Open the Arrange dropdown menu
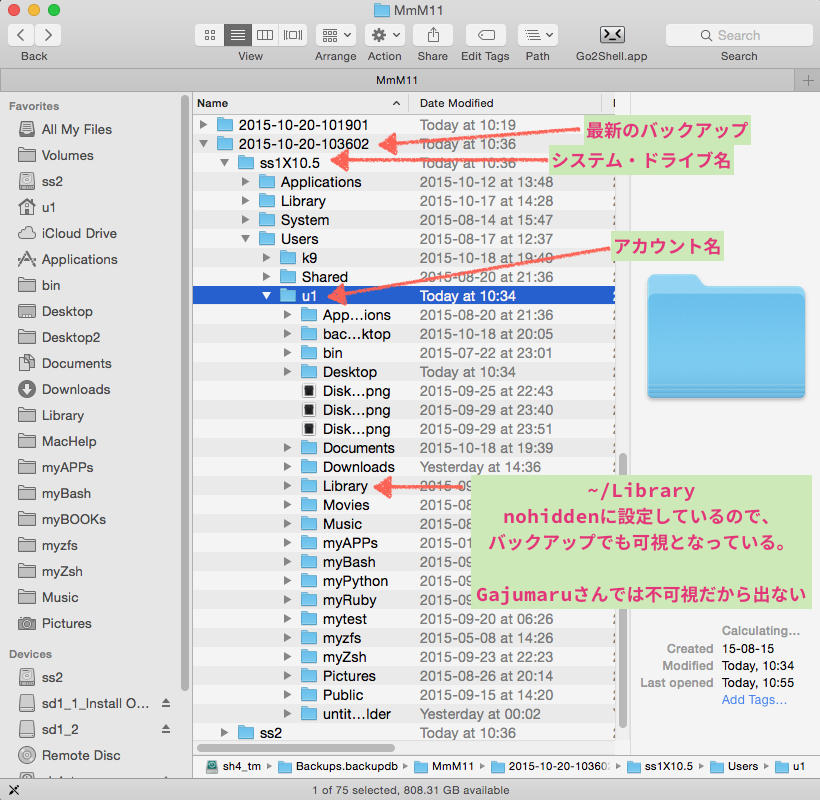820x800 pixels. click(x=335, y=35)
